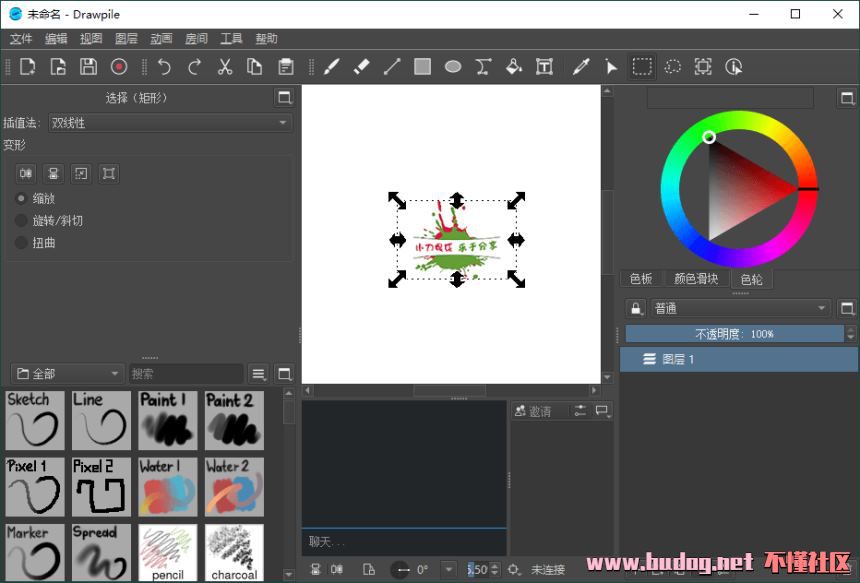The image size is (860, 583).
Task: Pick the flood fill bucket tool
Action: [x=513, y=67]
